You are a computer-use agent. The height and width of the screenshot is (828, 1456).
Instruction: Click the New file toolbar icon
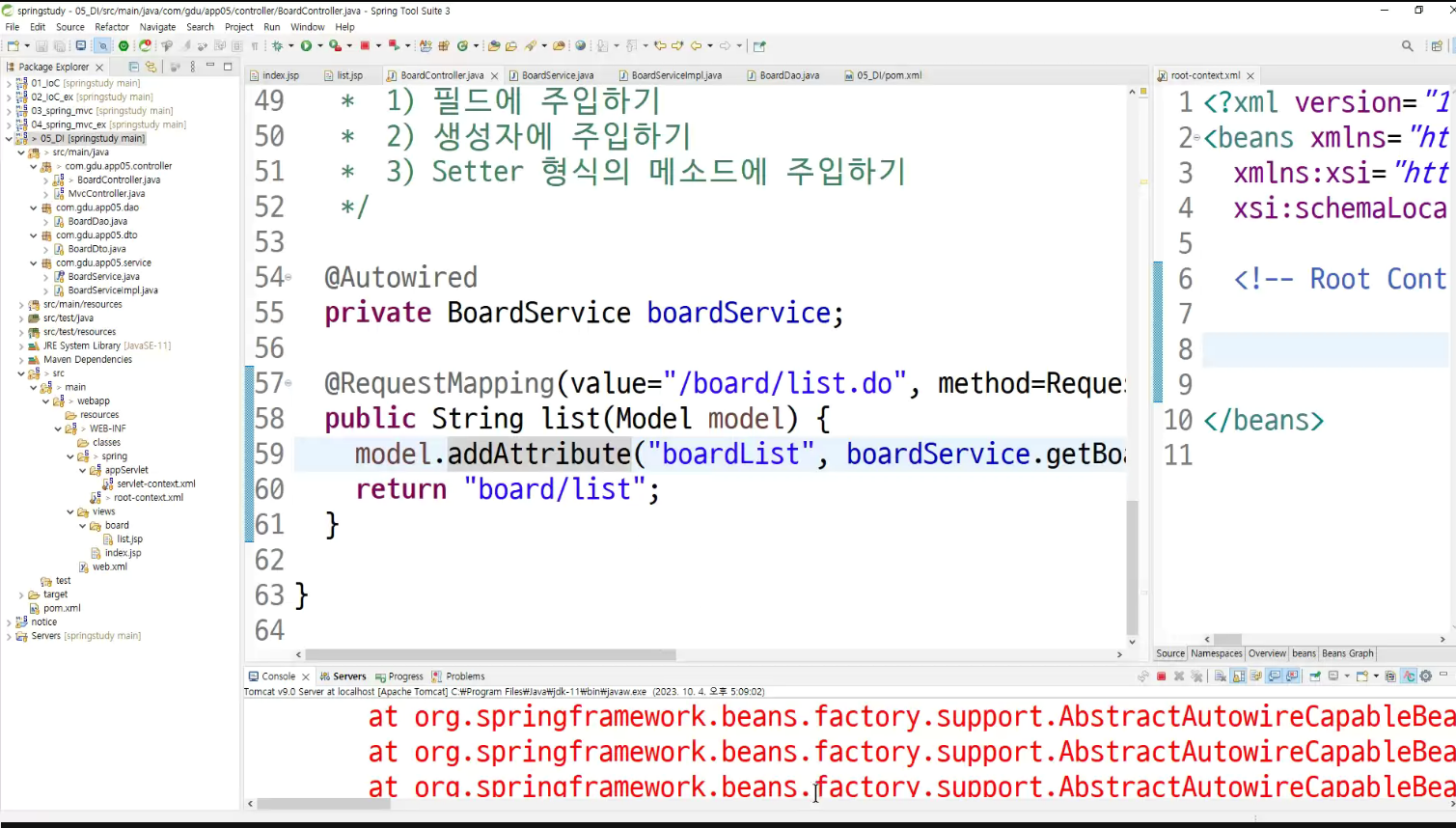tap(13, 45)
